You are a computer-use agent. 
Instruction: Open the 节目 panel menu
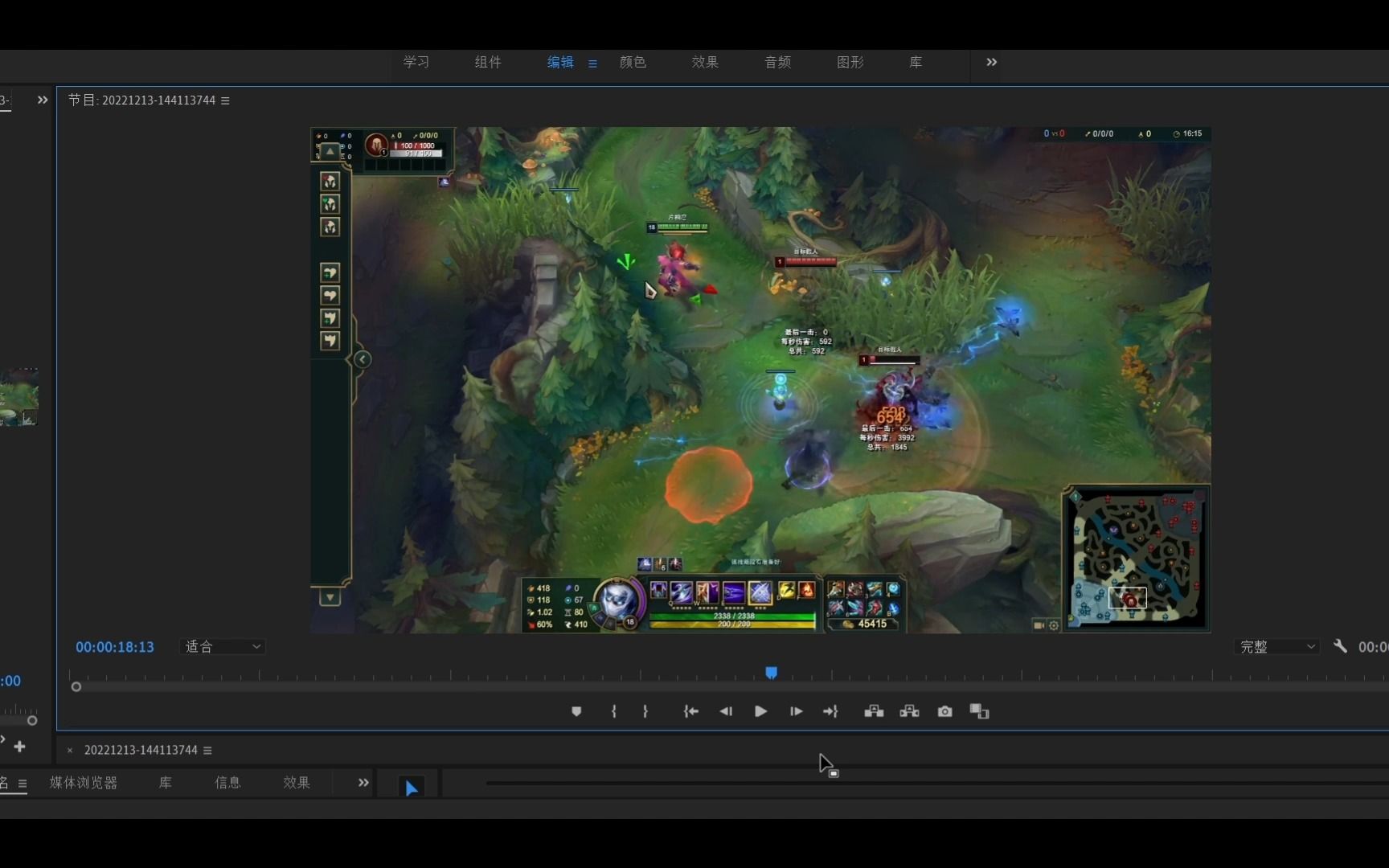(225, 100)
